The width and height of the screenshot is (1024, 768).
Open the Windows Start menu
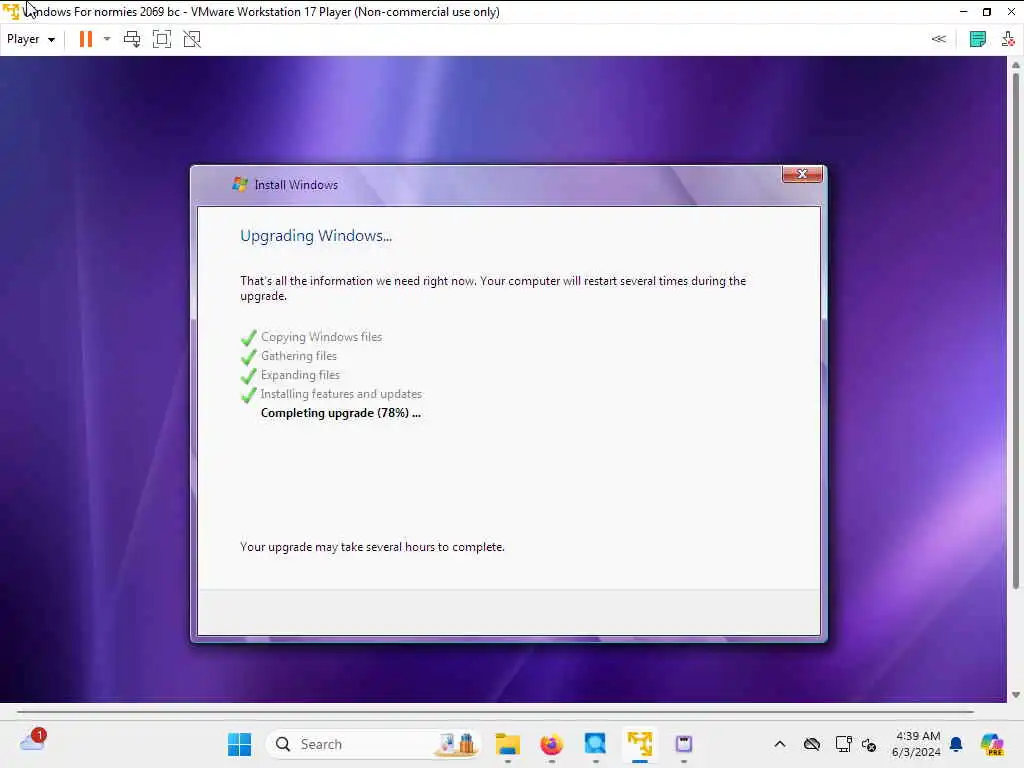tap(239, 744)
